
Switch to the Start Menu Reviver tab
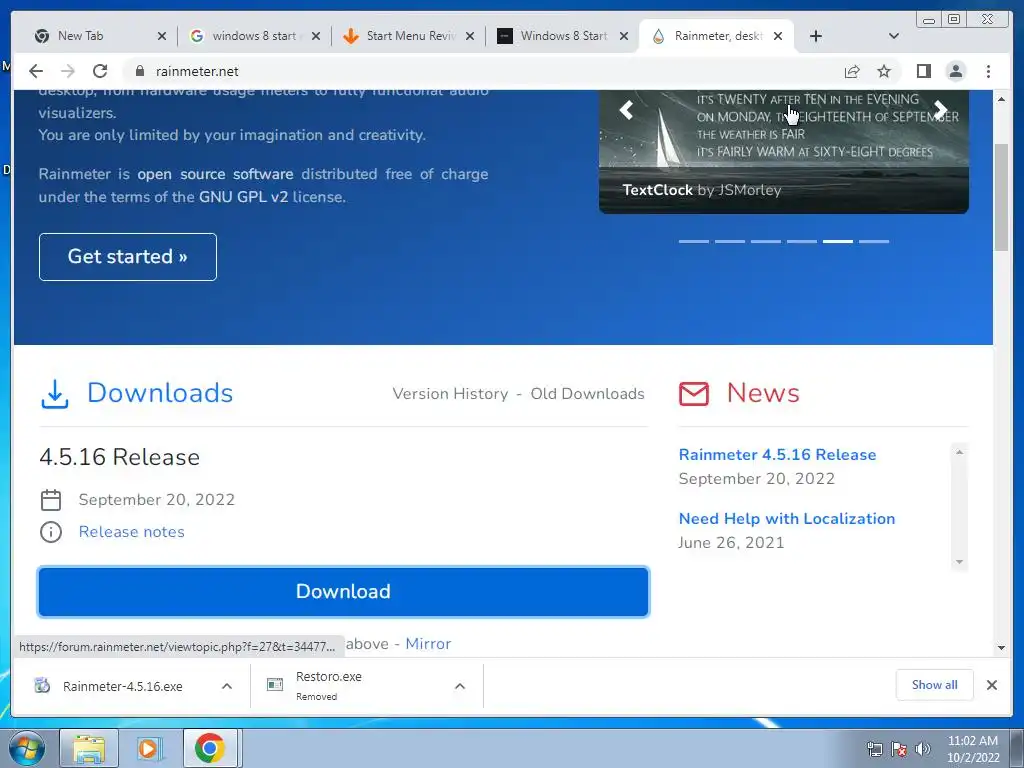point(410,36)
